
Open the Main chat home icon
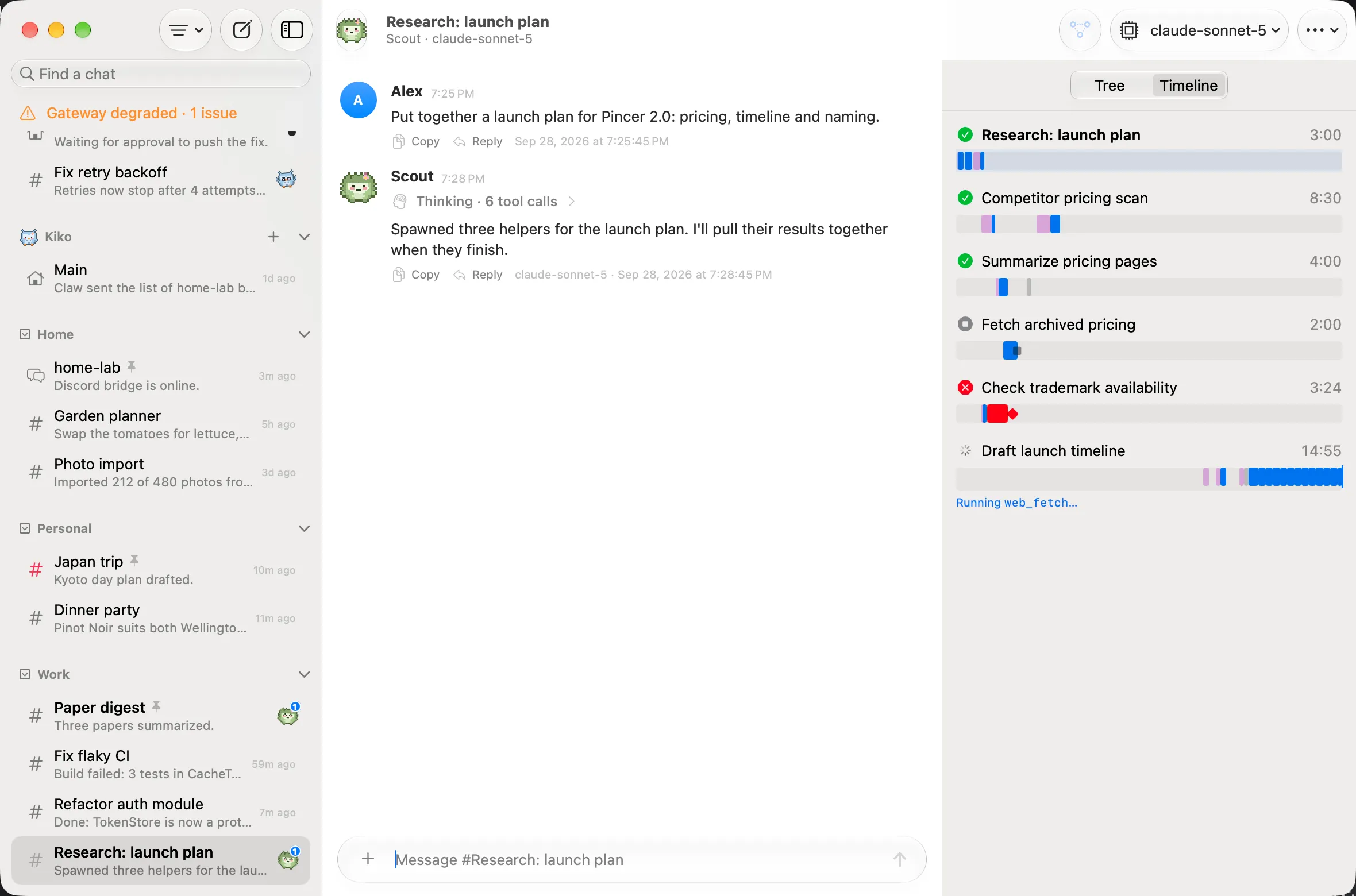(36, 279)
